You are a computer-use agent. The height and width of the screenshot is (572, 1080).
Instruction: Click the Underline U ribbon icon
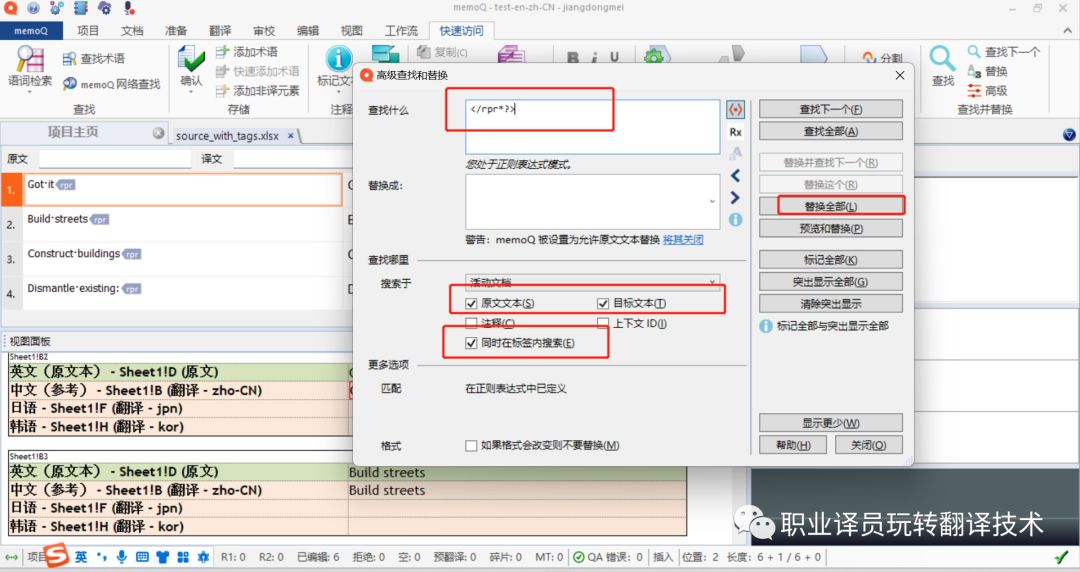614,57
